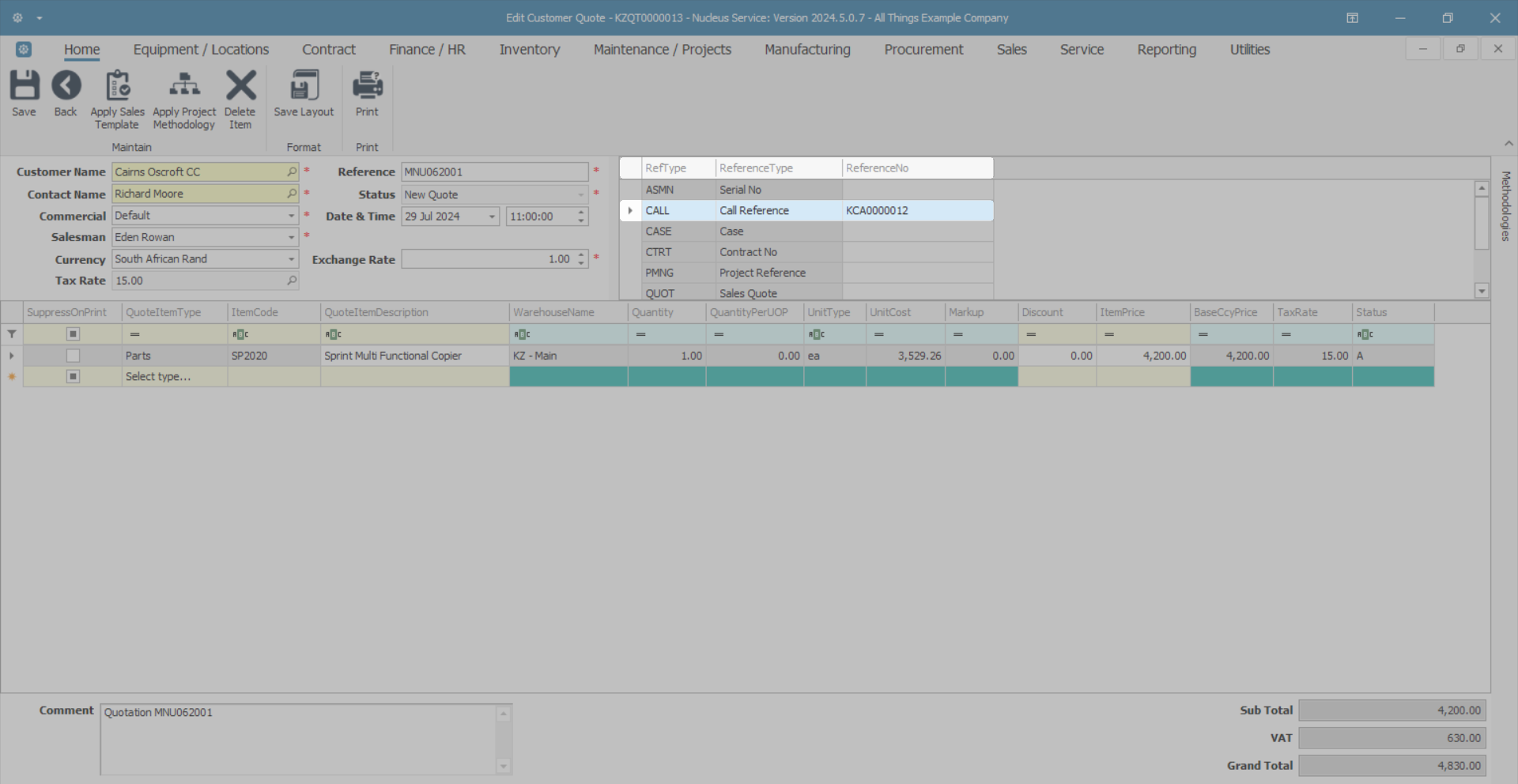
Task: Click the Nucleus app icon beside Home tab
Action: coord(24,49)
